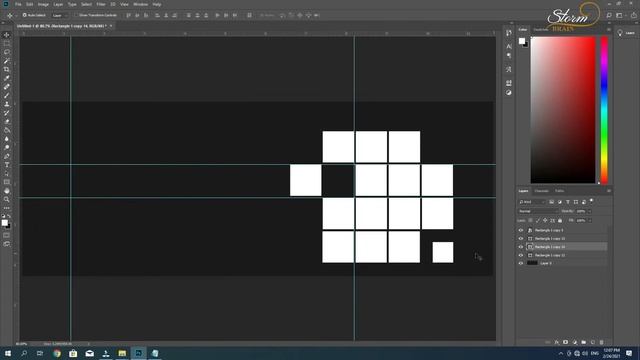Open workspace switcher dropdown in options bar
Viewport: 640px width, 360px height.
click(620, 15)
